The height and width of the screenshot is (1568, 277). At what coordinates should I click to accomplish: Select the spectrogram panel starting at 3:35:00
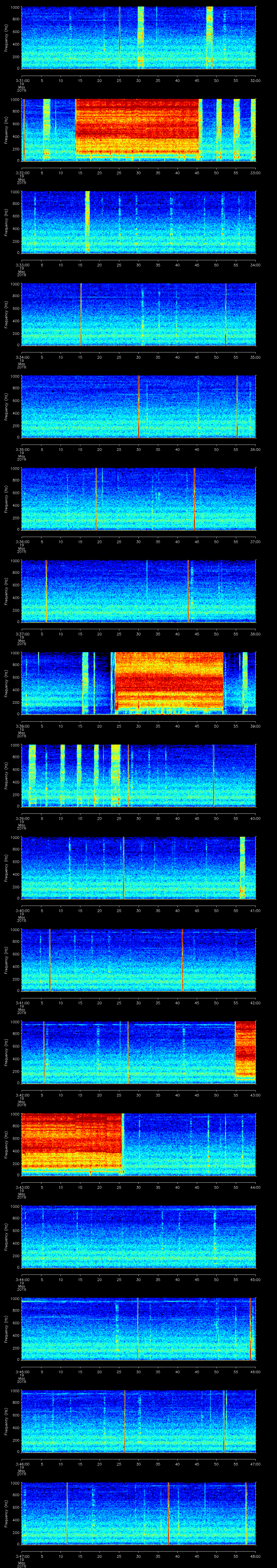(x=139, y=407)
